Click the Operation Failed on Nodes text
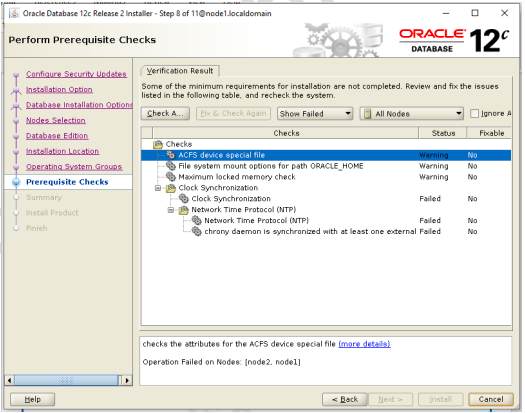525x413 pixels. point(221,362)
